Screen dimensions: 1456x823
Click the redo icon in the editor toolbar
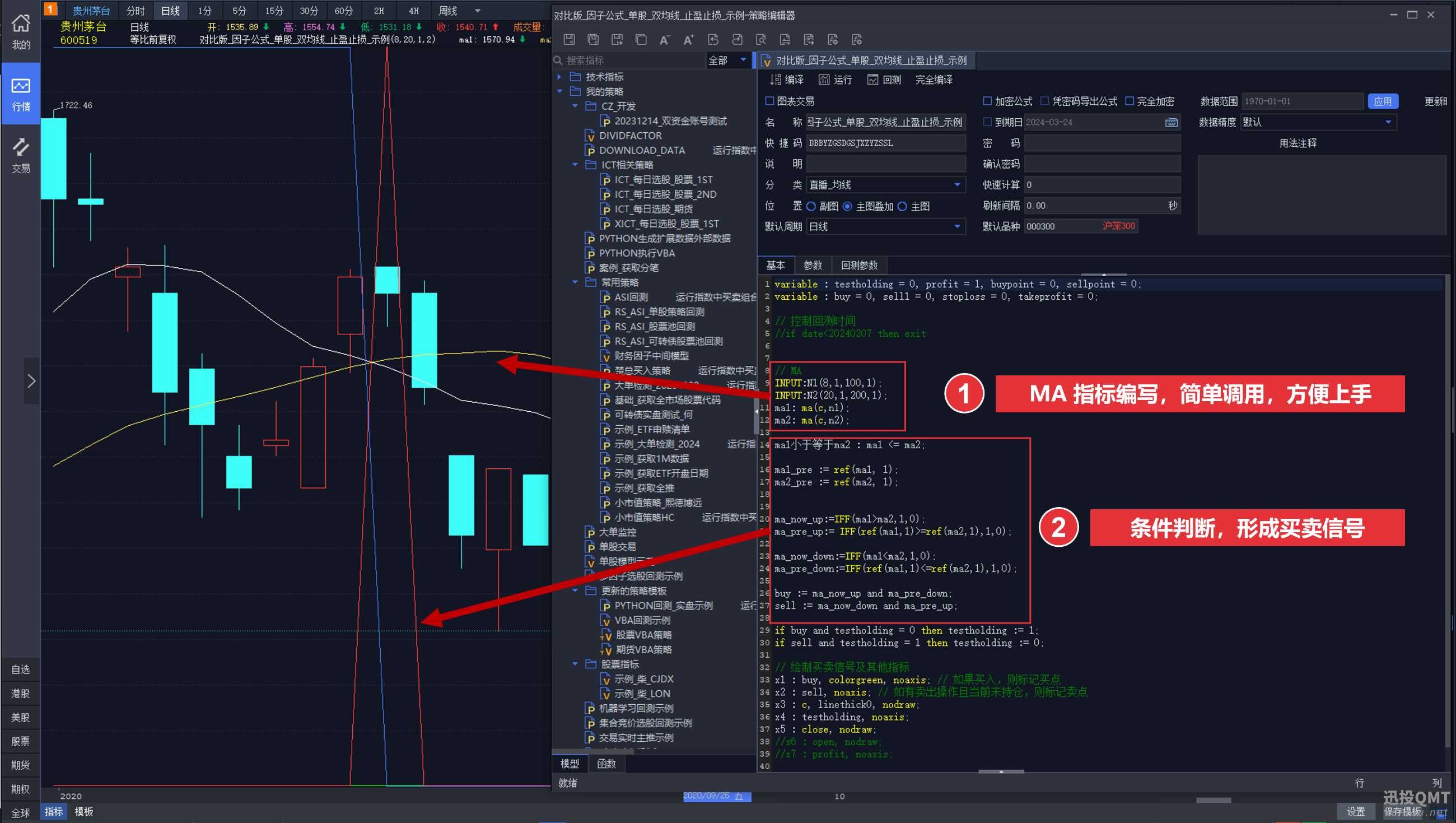[x=736, y=39]
